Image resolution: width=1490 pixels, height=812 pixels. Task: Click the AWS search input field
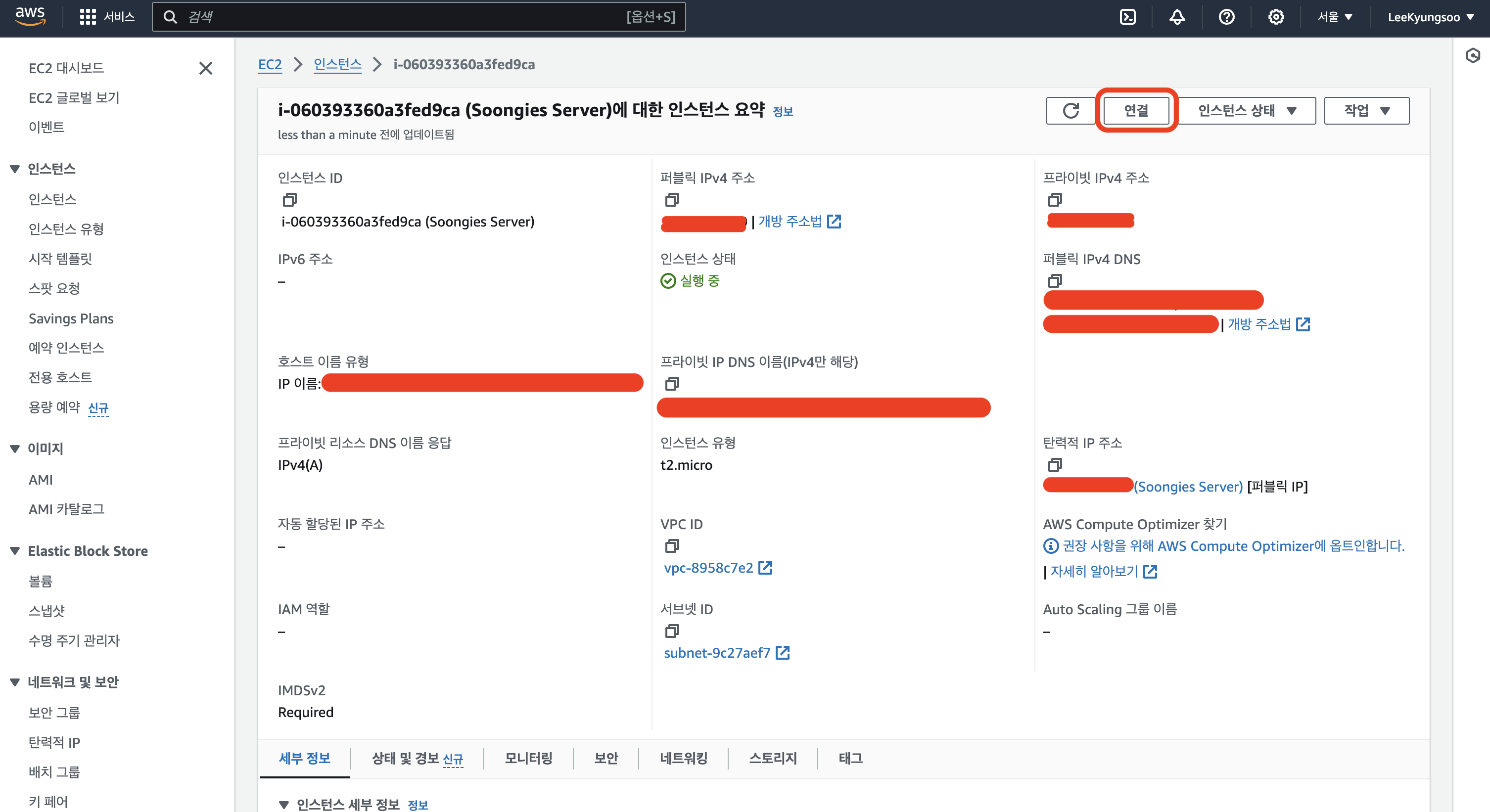coord(418,17)
